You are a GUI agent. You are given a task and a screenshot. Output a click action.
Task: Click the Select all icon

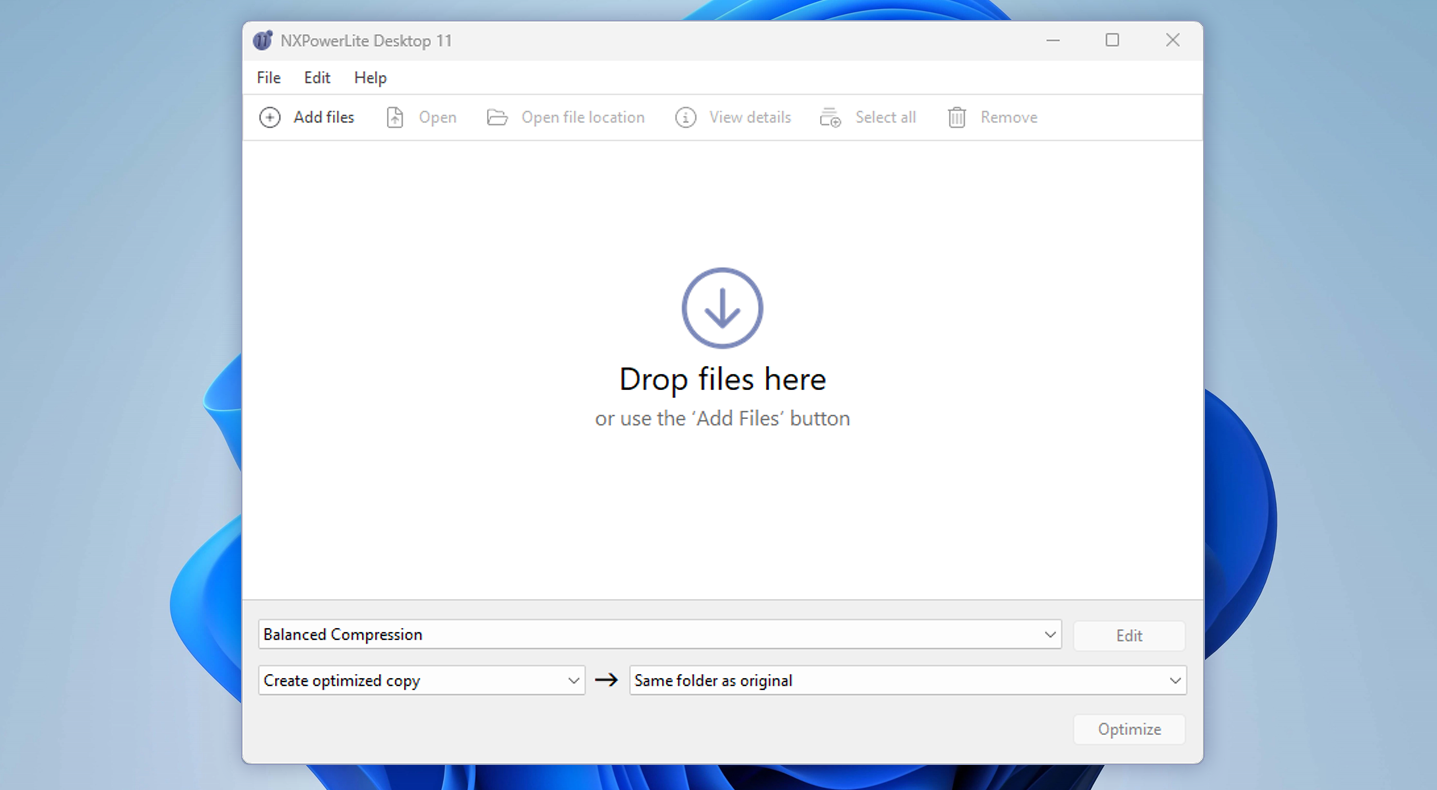point(830,117)
